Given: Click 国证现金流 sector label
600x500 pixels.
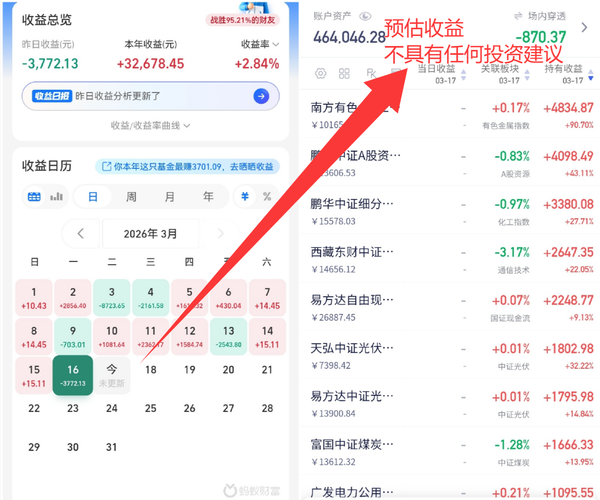Looking at the screenshot, I should (510, 318).
